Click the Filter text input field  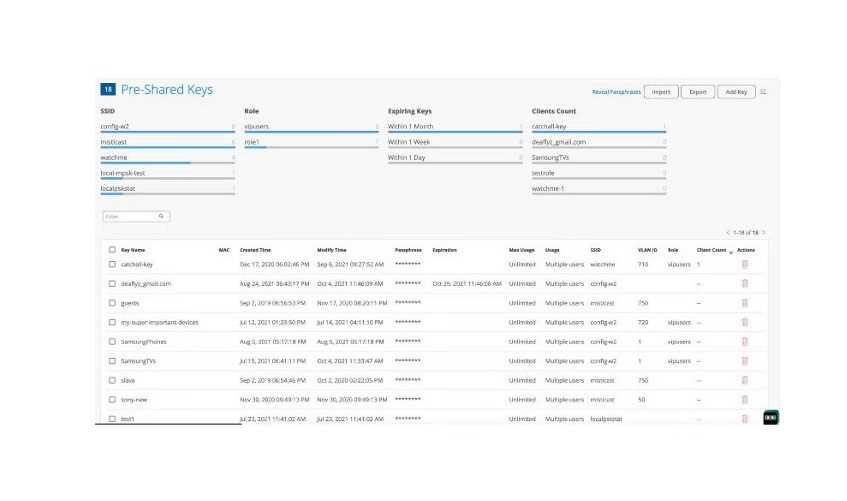[130, 216]
